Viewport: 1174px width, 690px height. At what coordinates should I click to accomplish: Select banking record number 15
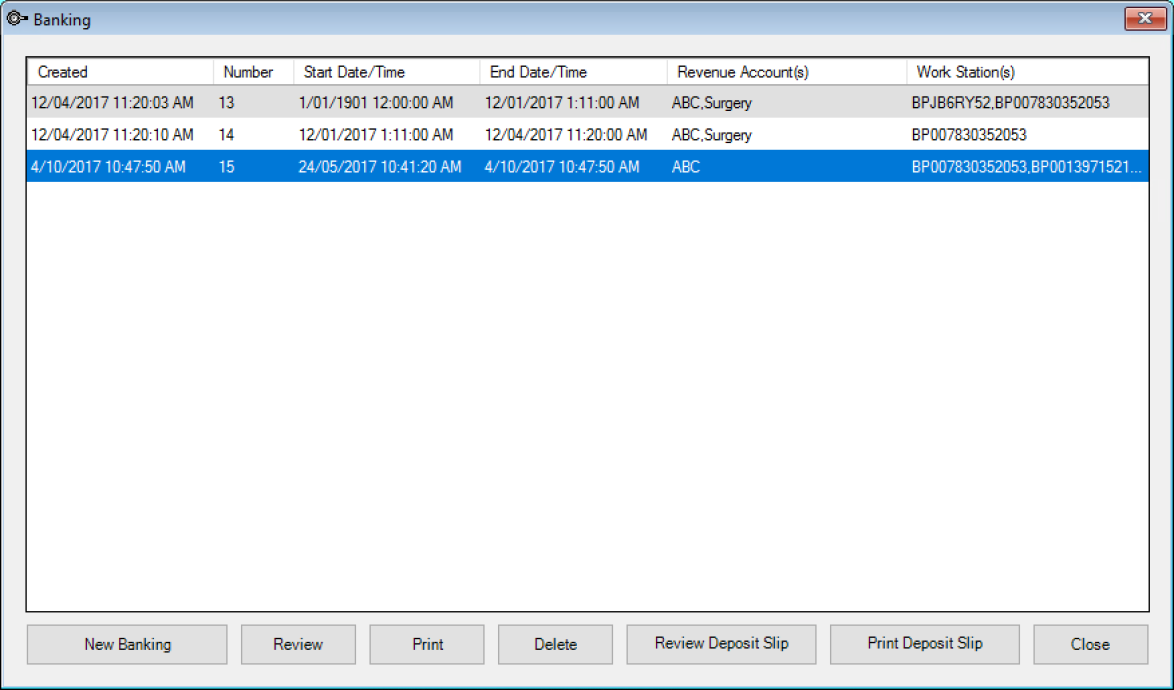(x=226, y=167)
